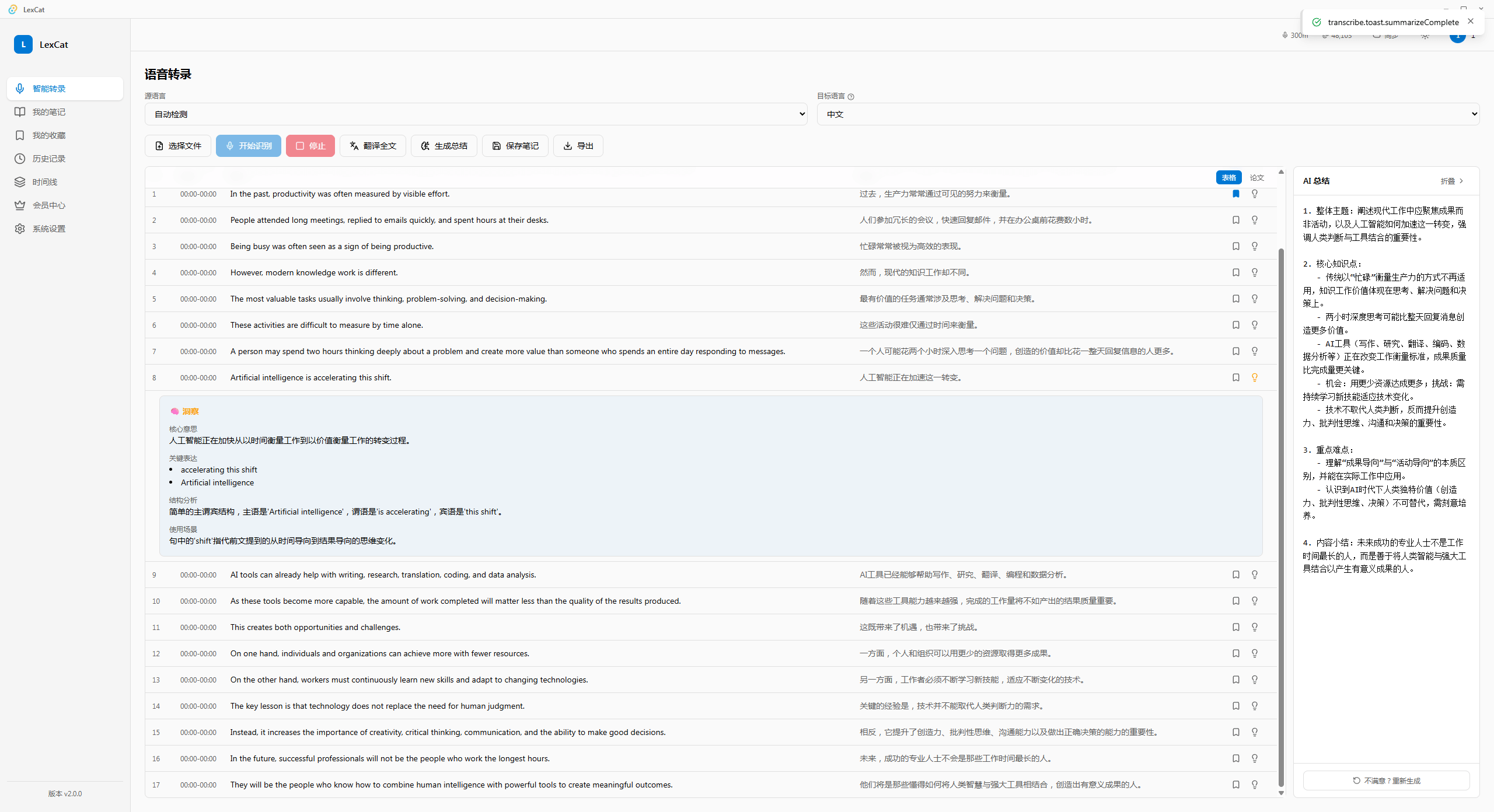
Task: Open 智能转录 in the sidebar
Action: [65, 89]
